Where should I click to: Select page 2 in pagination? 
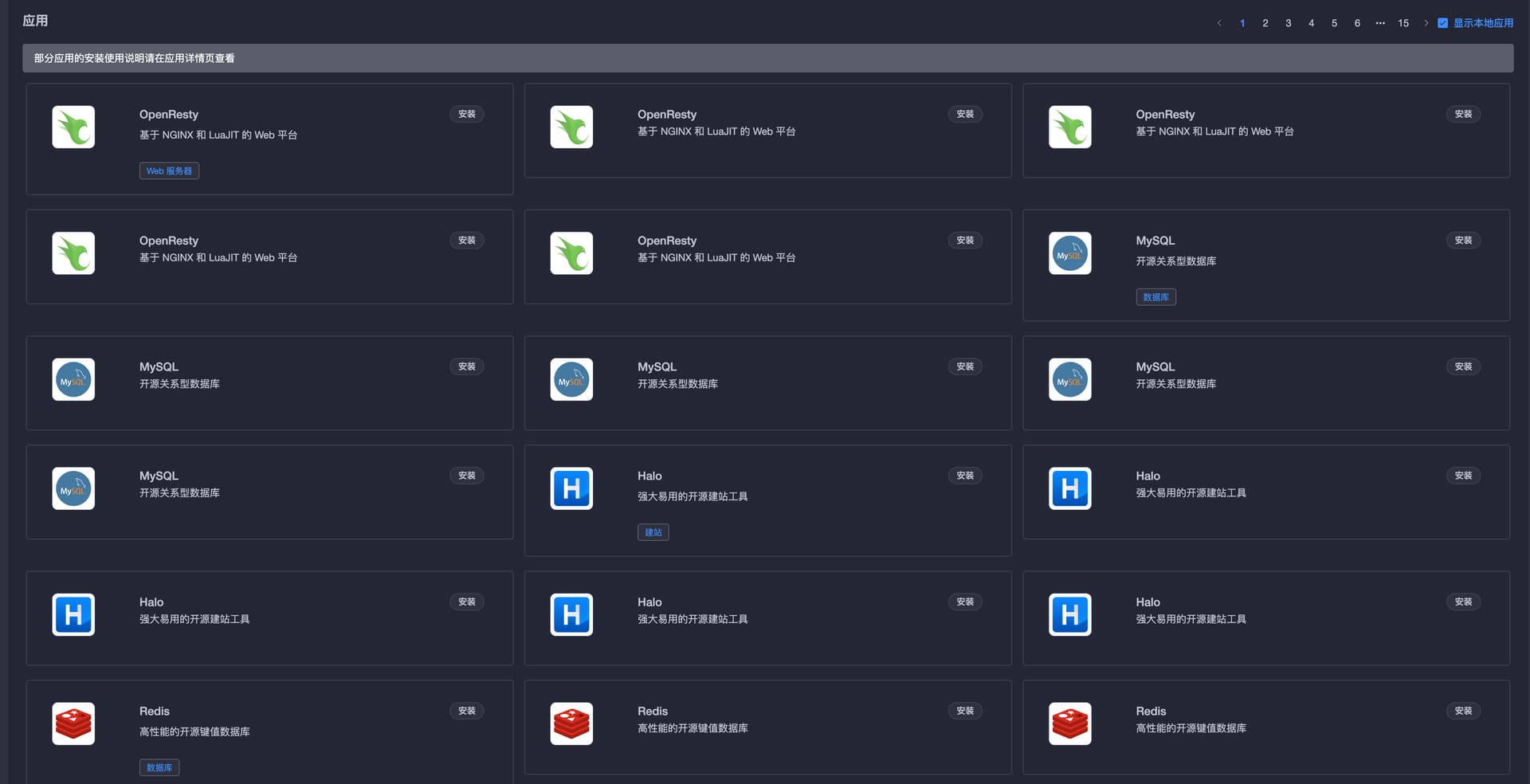[x=1265, y=23]
